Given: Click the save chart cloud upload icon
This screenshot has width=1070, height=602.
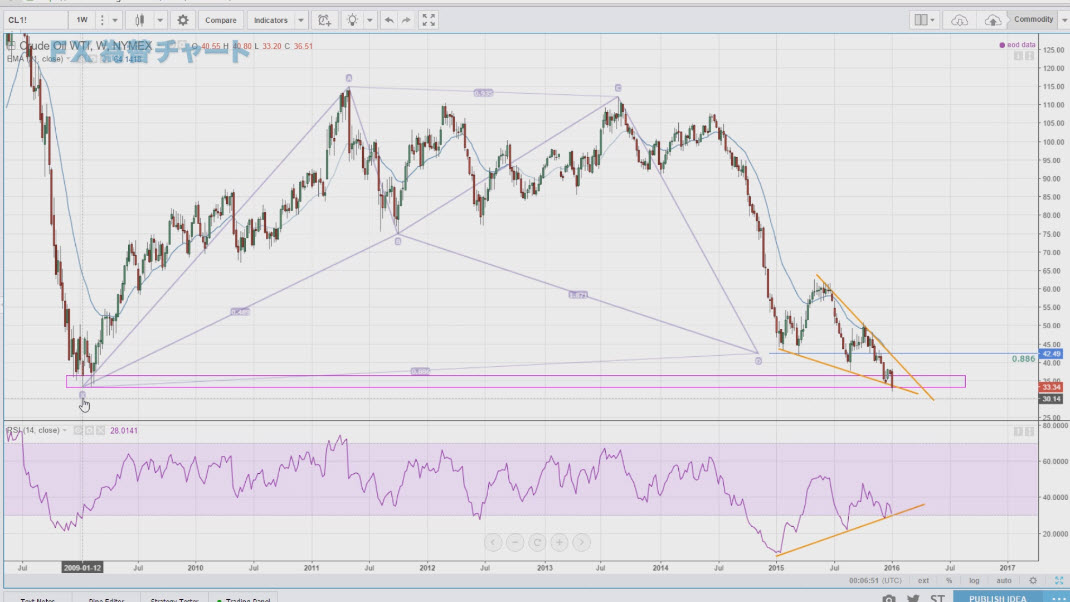Looking at the screenshot, I should (x=993, y=20).
